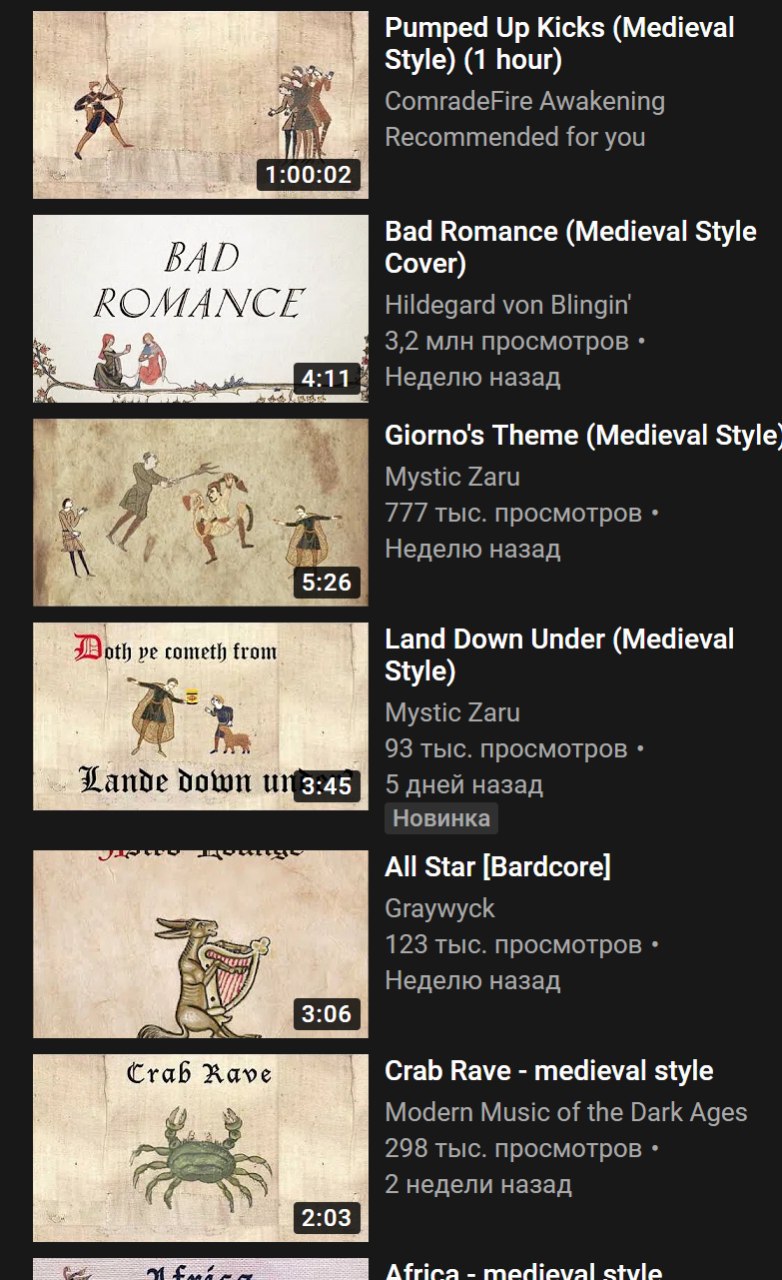Open Mystic Zaru channel under Giorno's Theme

tap(452, 477)
